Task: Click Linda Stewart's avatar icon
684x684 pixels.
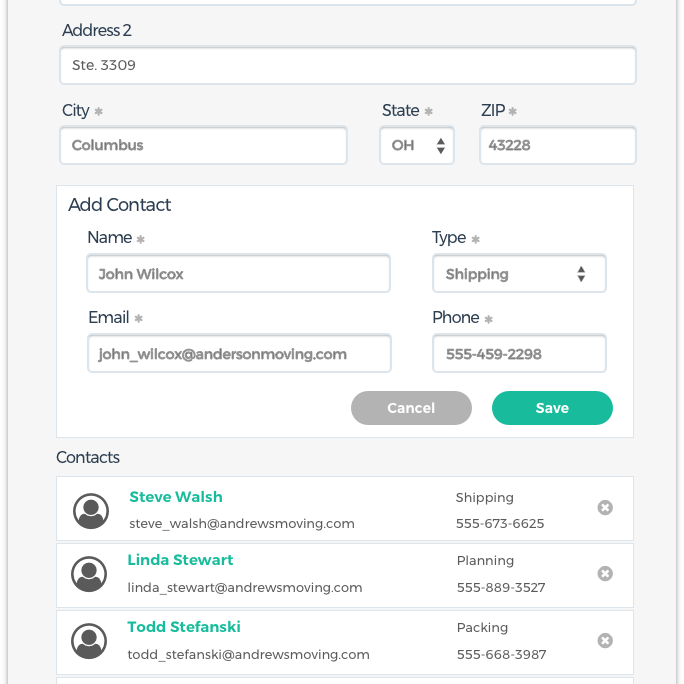Action: click(x=89, y=574)
